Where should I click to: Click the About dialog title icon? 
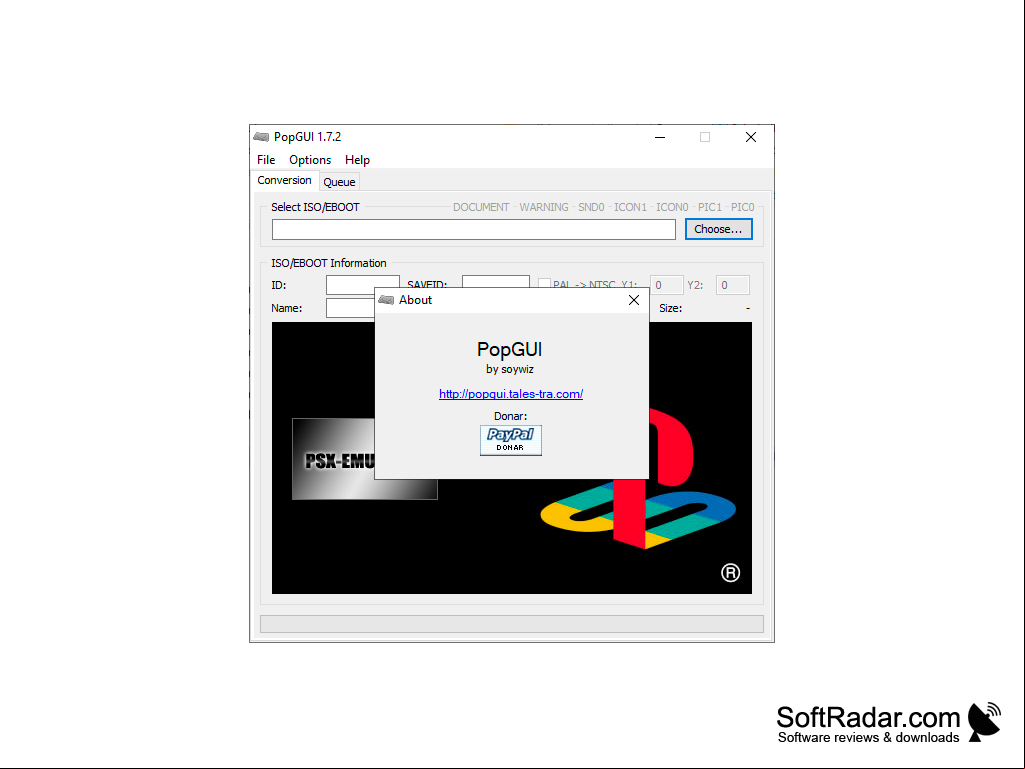pyautogui.click(x=386, y=299)
